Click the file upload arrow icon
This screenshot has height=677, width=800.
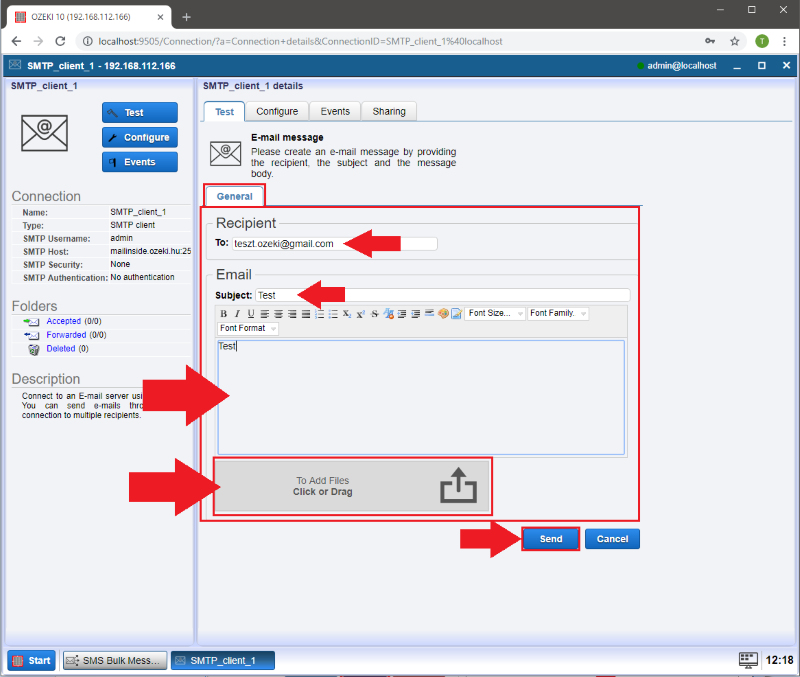[x=458, y=486]
